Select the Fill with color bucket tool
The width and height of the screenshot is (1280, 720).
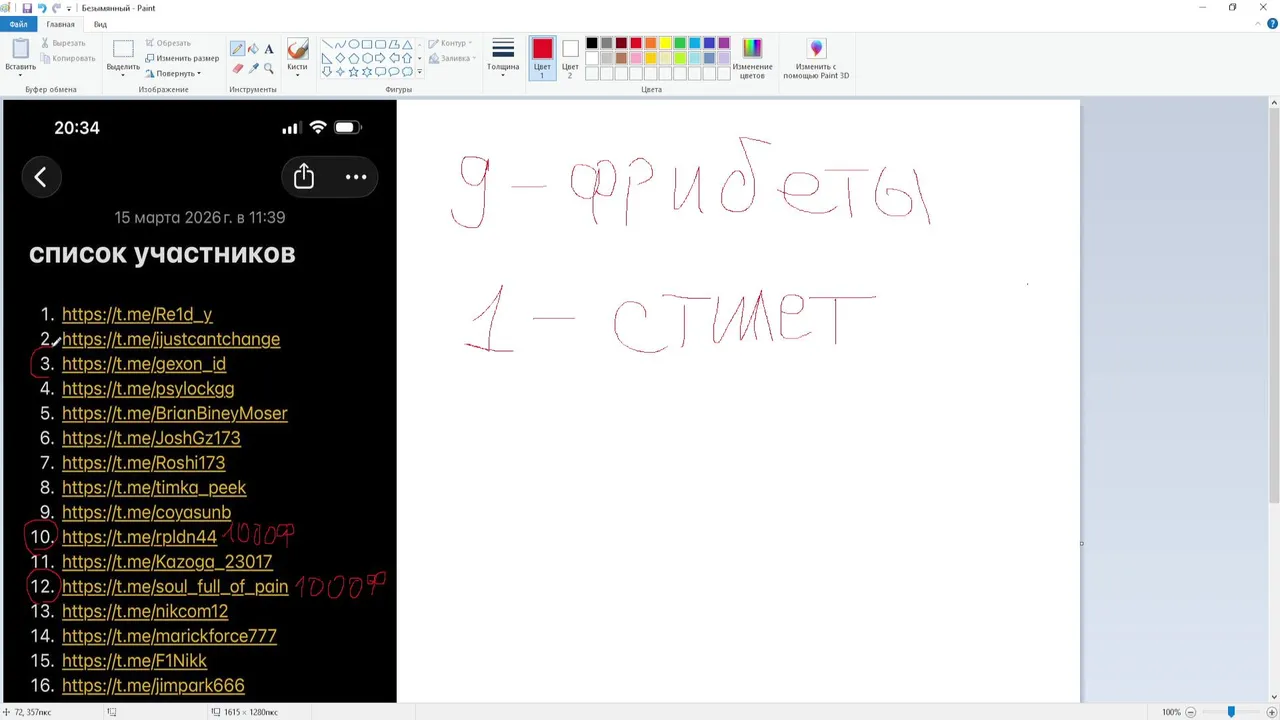point(253,49)
